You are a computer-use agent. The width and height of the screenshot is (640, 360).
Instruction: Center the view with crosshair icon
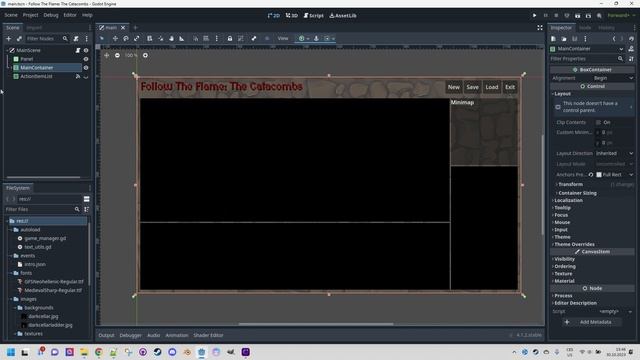(107, 55)
